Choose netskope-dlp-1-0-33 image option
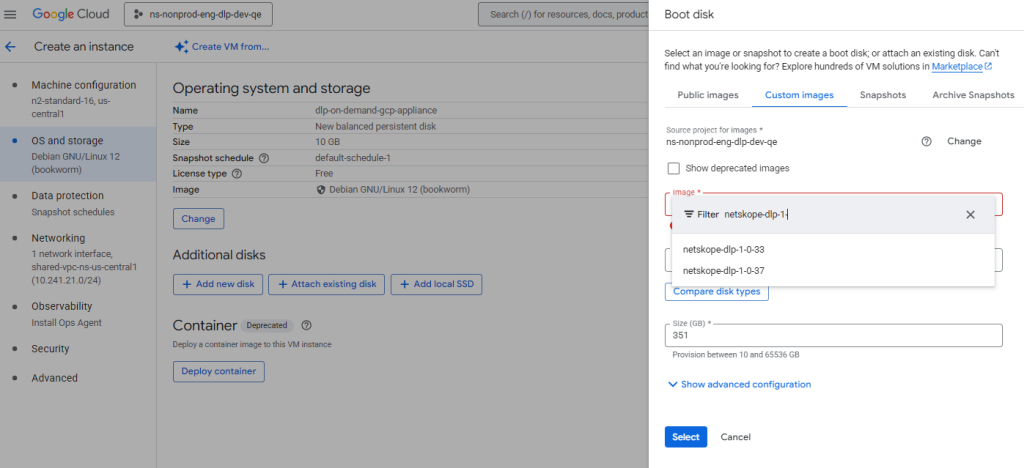 click(x=833, y=249)
